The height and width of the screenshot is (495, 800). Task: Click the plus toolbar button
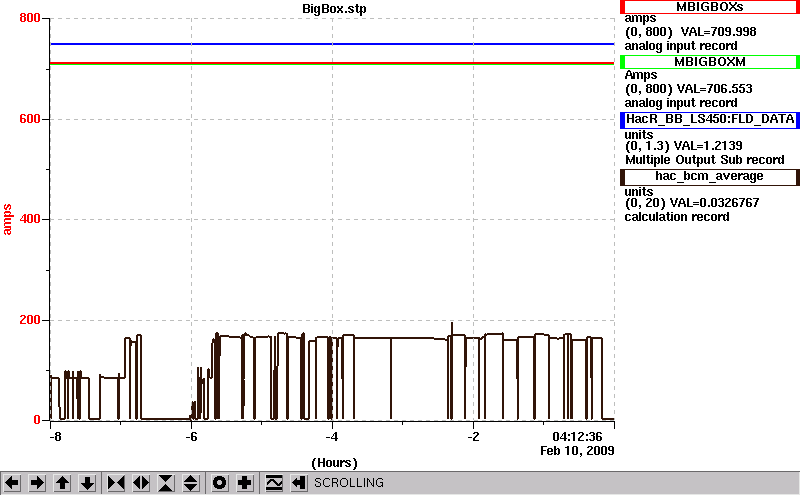click(x=244, y=483)
